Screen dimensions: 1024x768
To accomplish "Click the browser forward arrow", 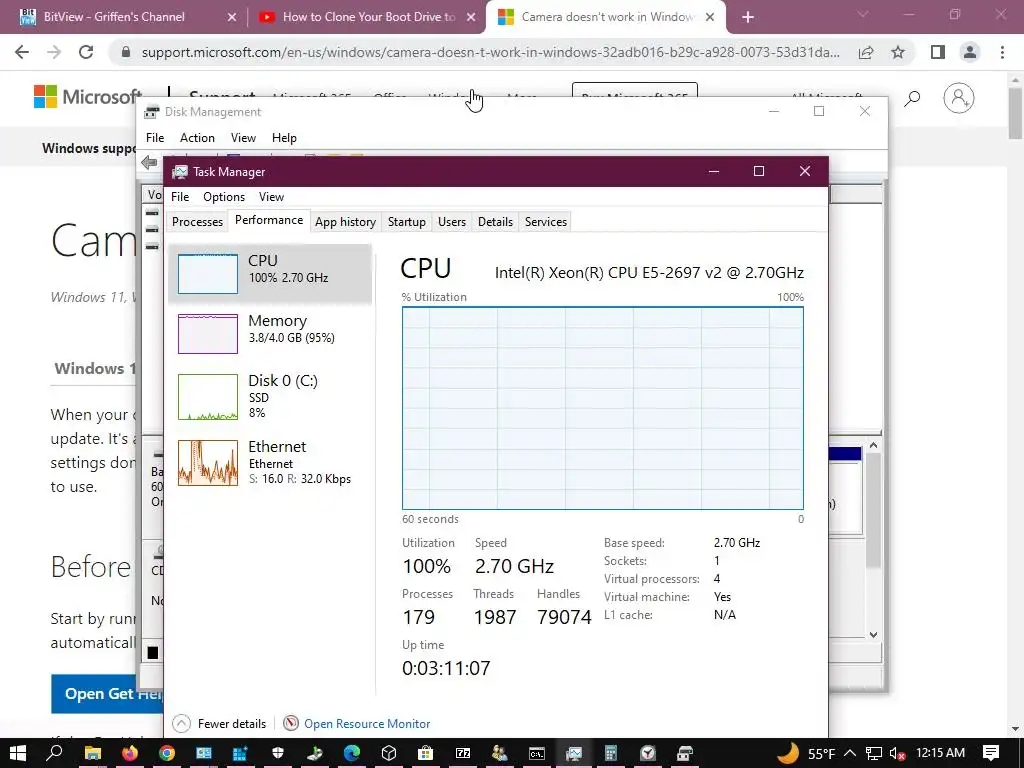I will point(54,52).
